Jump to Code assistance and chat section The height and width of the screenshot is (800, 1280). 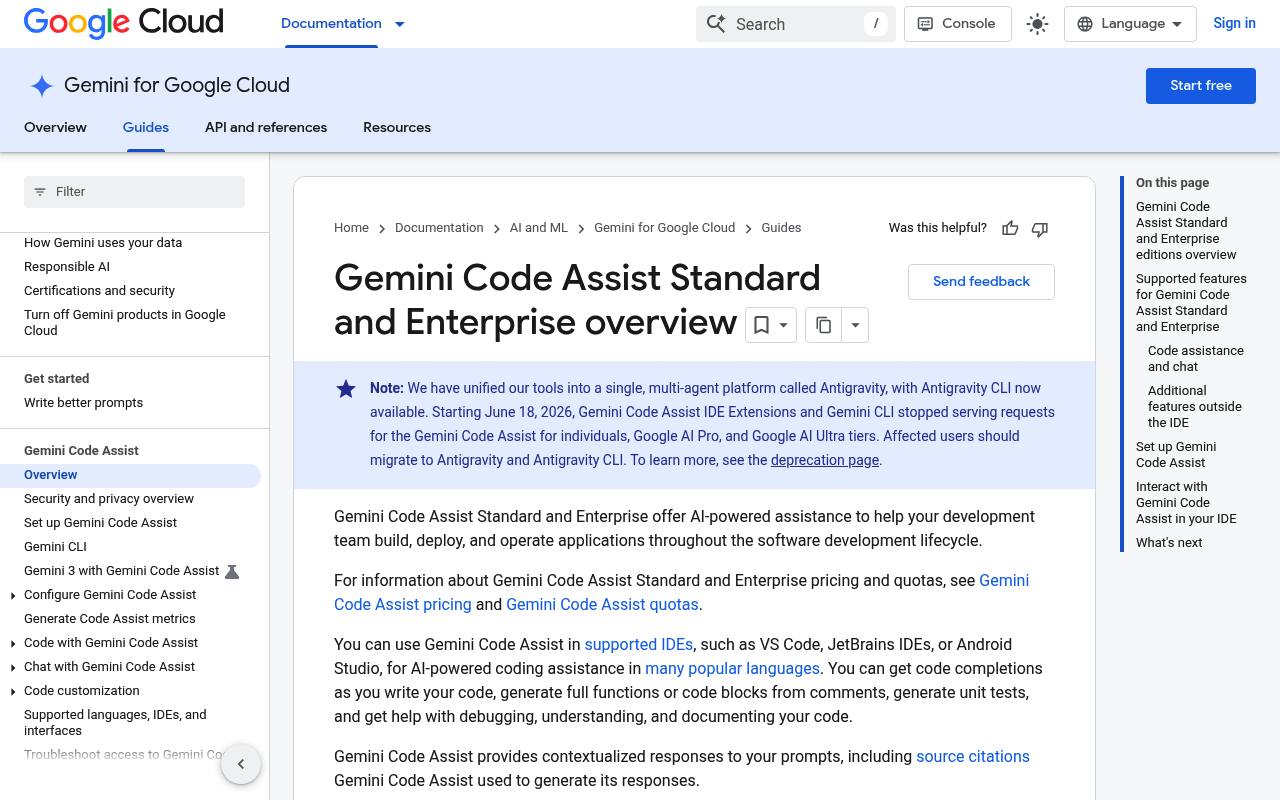click(1196, 359)
